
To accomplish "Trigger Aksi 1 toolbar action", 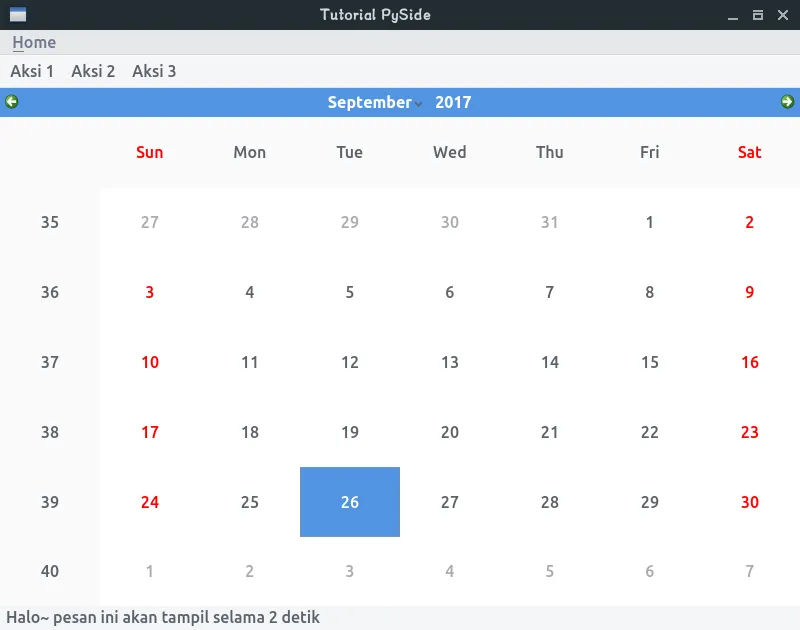I will pyautogui.click(x=32, y=71).
